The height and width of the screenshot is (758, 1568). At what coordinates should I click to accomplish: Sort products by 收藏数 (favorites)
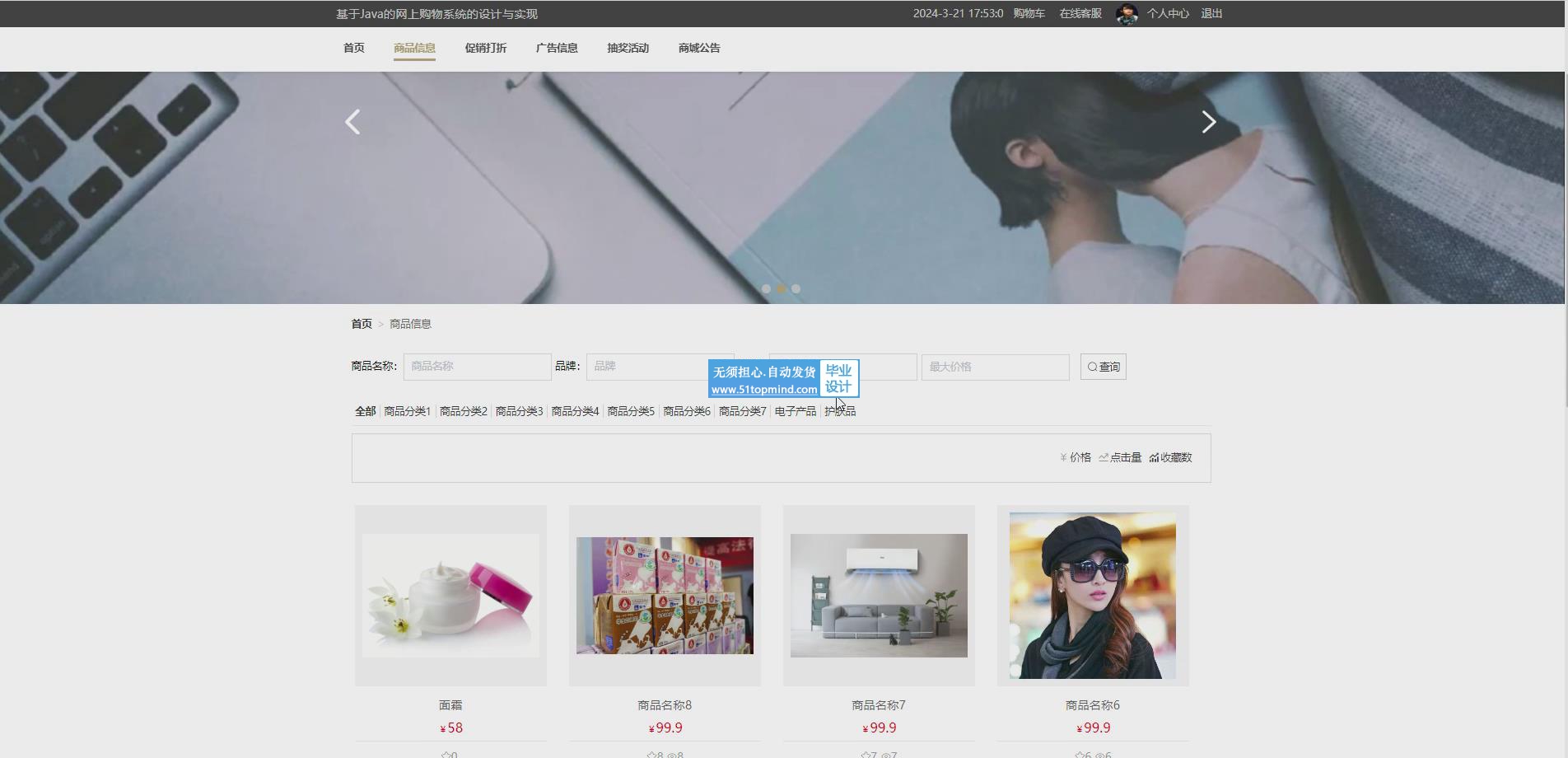click(1170, 457)
